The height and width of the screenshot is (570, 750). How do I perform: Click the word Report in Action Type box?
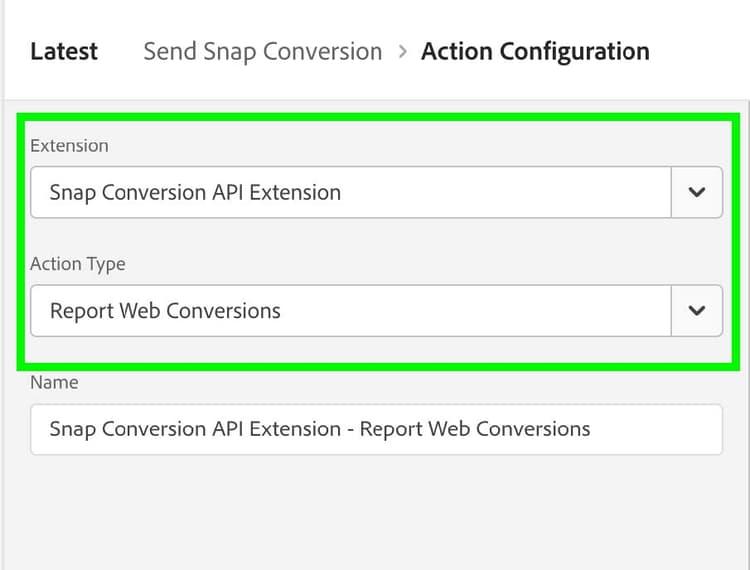tap(82, 311)
